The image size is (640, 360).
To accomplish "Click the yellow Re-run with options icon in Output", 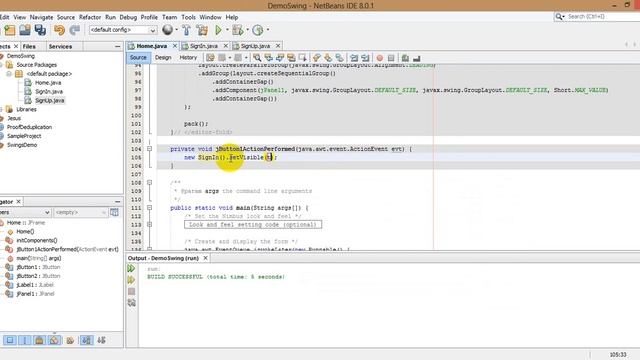I will [x=131, y=280].
